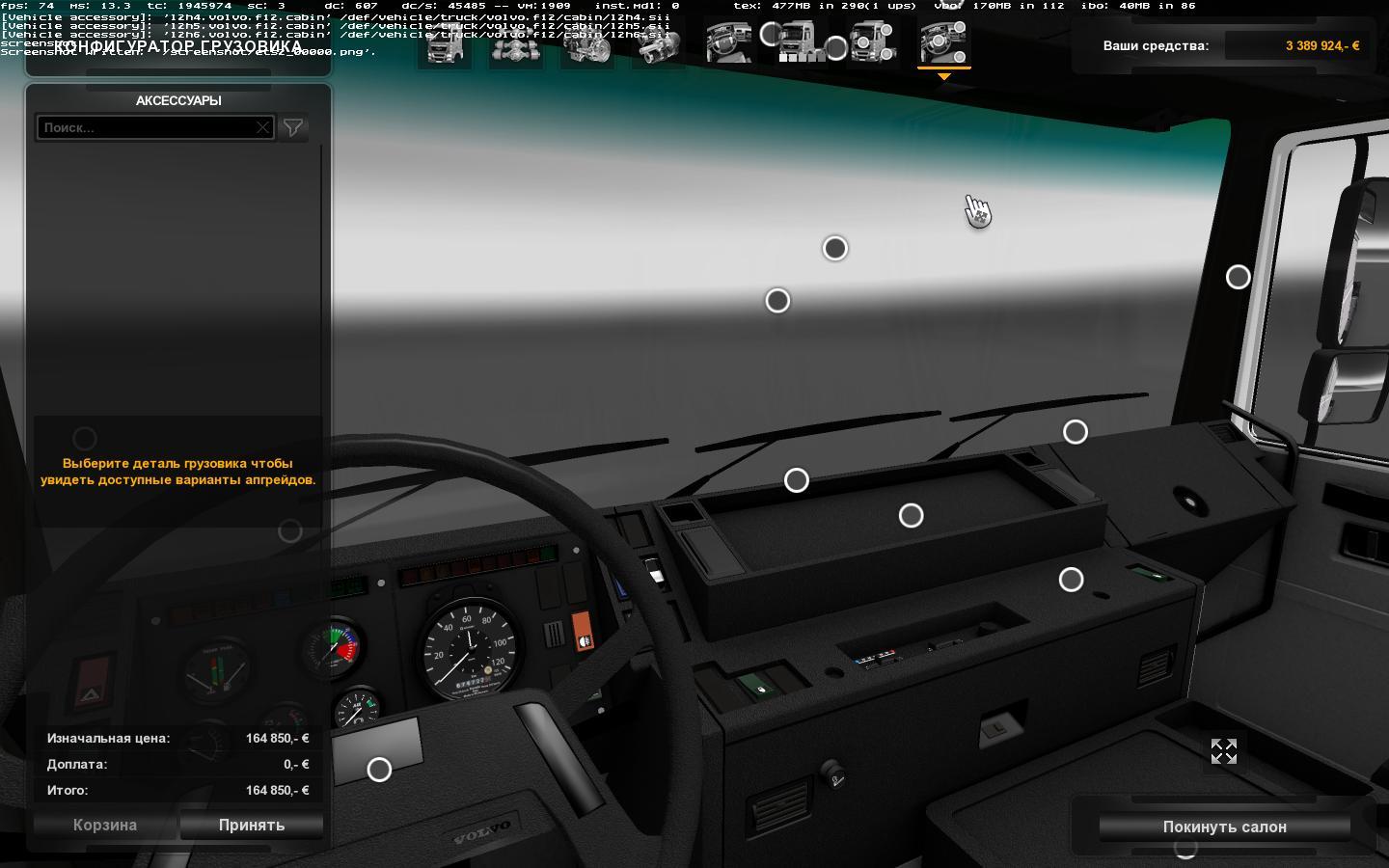Select the gearbox transmission icon
1389x868 pixels.
coord(658,44)
